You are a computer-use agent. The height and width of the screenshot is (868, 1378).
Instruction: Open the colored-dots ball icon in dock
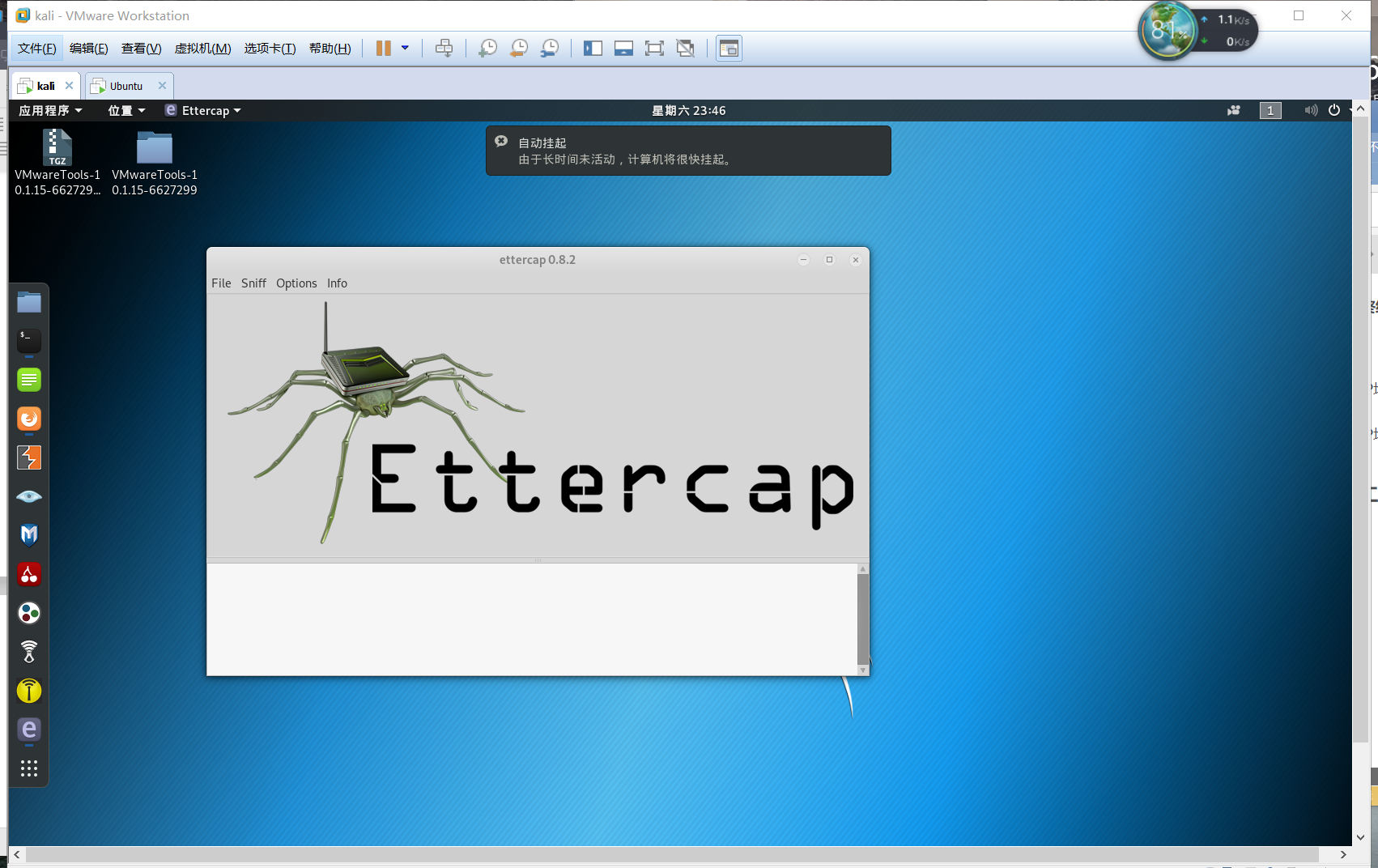(x=29, y=613)
